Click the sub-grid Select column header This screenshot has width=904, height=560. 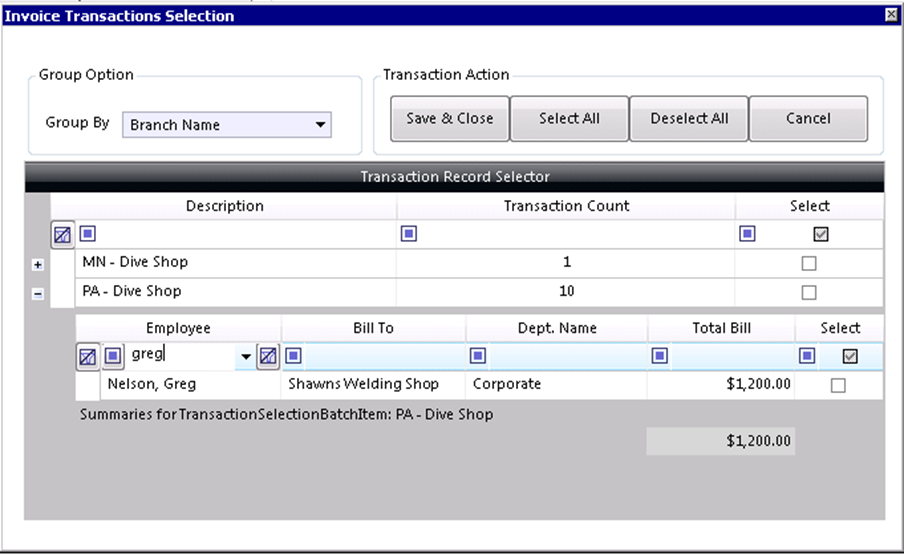click(x=840, y=328)
